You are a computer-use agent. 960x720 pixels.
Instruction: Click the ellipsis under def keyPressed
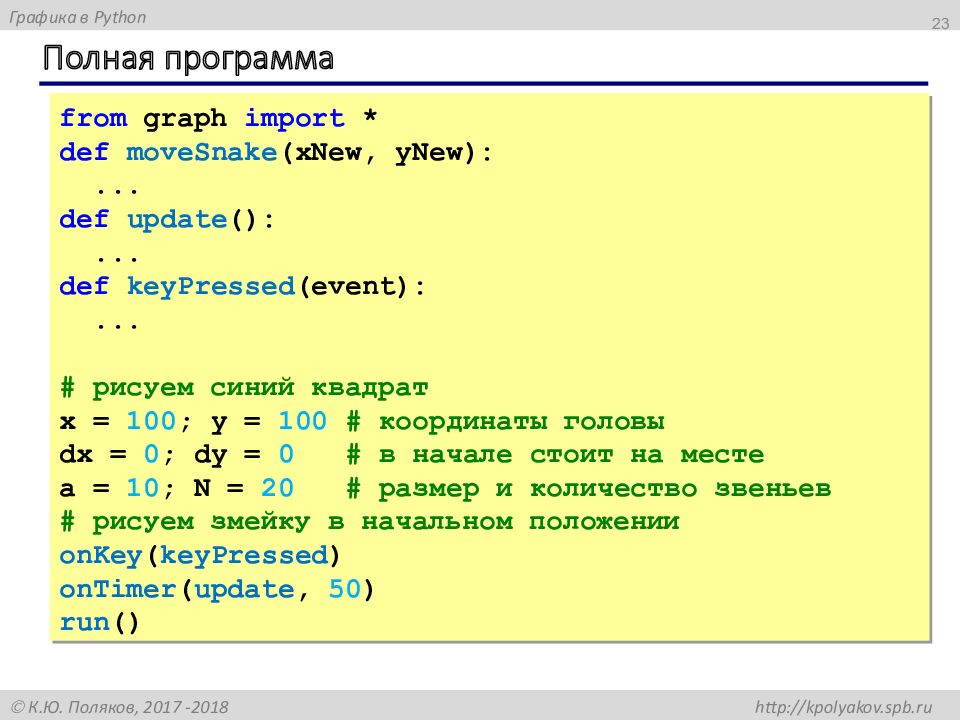pyautogui.click(x=117, y=325)
